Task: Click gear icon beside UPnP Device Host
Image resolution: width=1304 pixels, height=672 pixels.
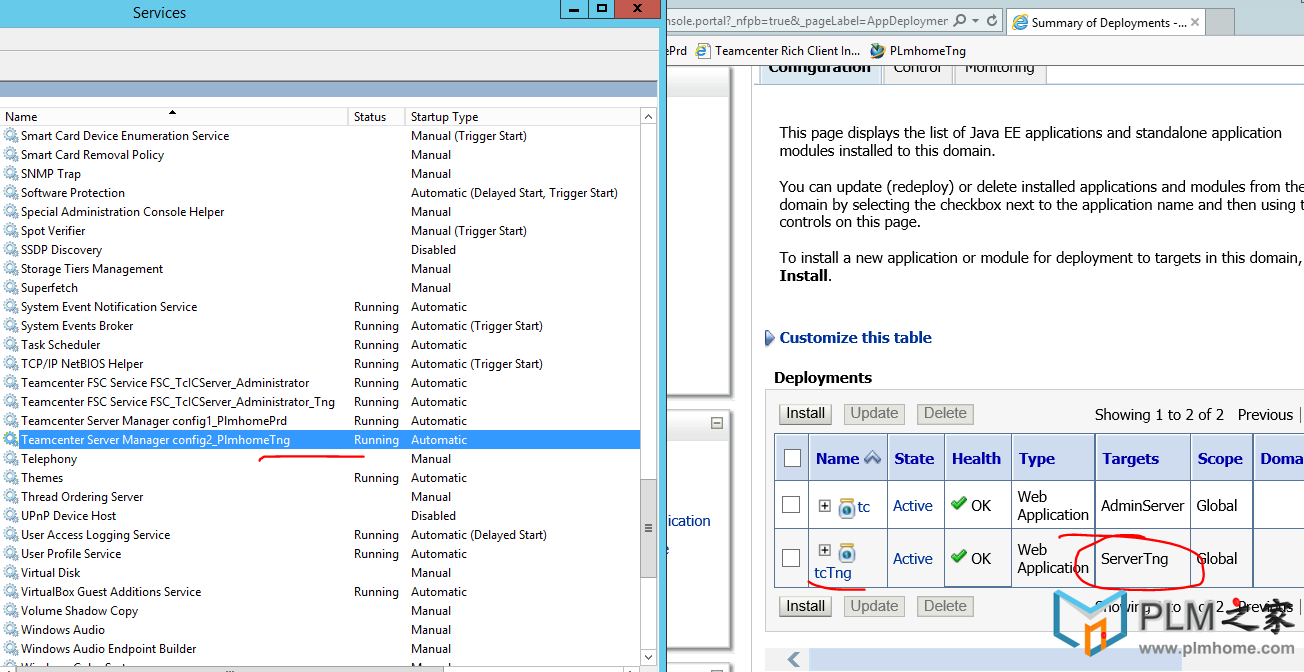Action: pyautogui.click(x=11, y=516)
